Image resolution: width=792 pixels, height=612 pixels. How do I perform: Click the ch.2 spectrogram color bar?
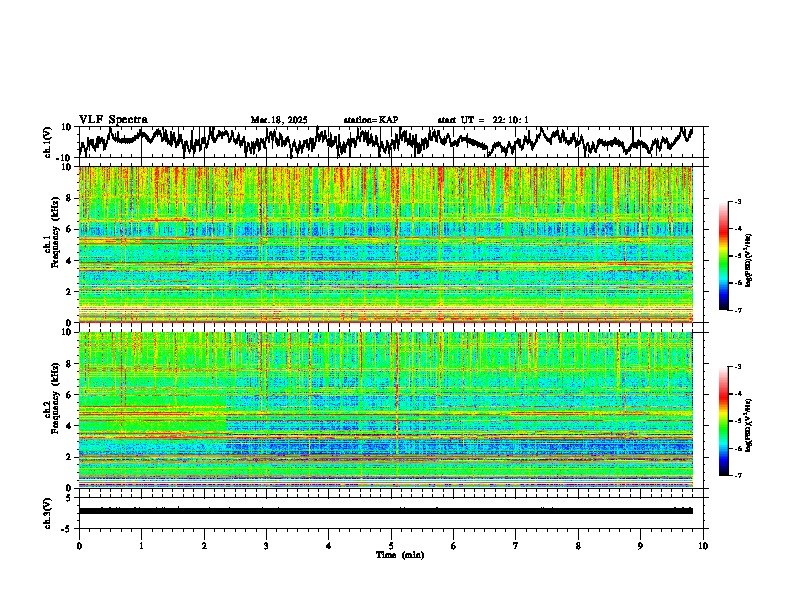723,421
